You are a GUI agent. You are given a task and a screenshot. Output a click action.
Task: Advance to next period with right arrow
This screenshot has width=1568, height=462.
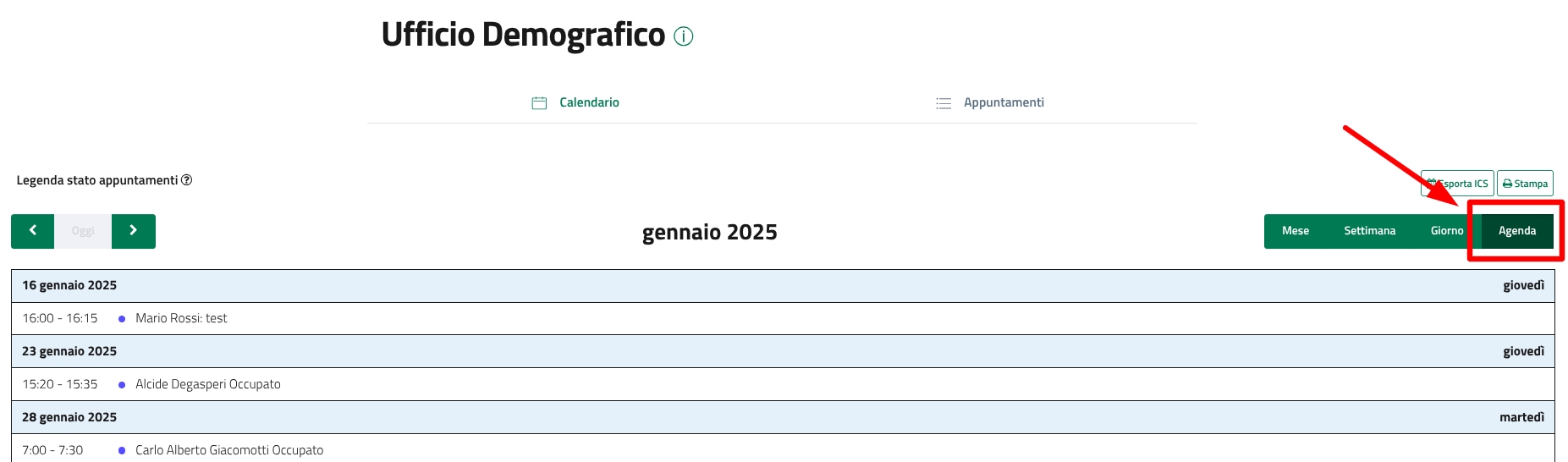click(133, 231)
